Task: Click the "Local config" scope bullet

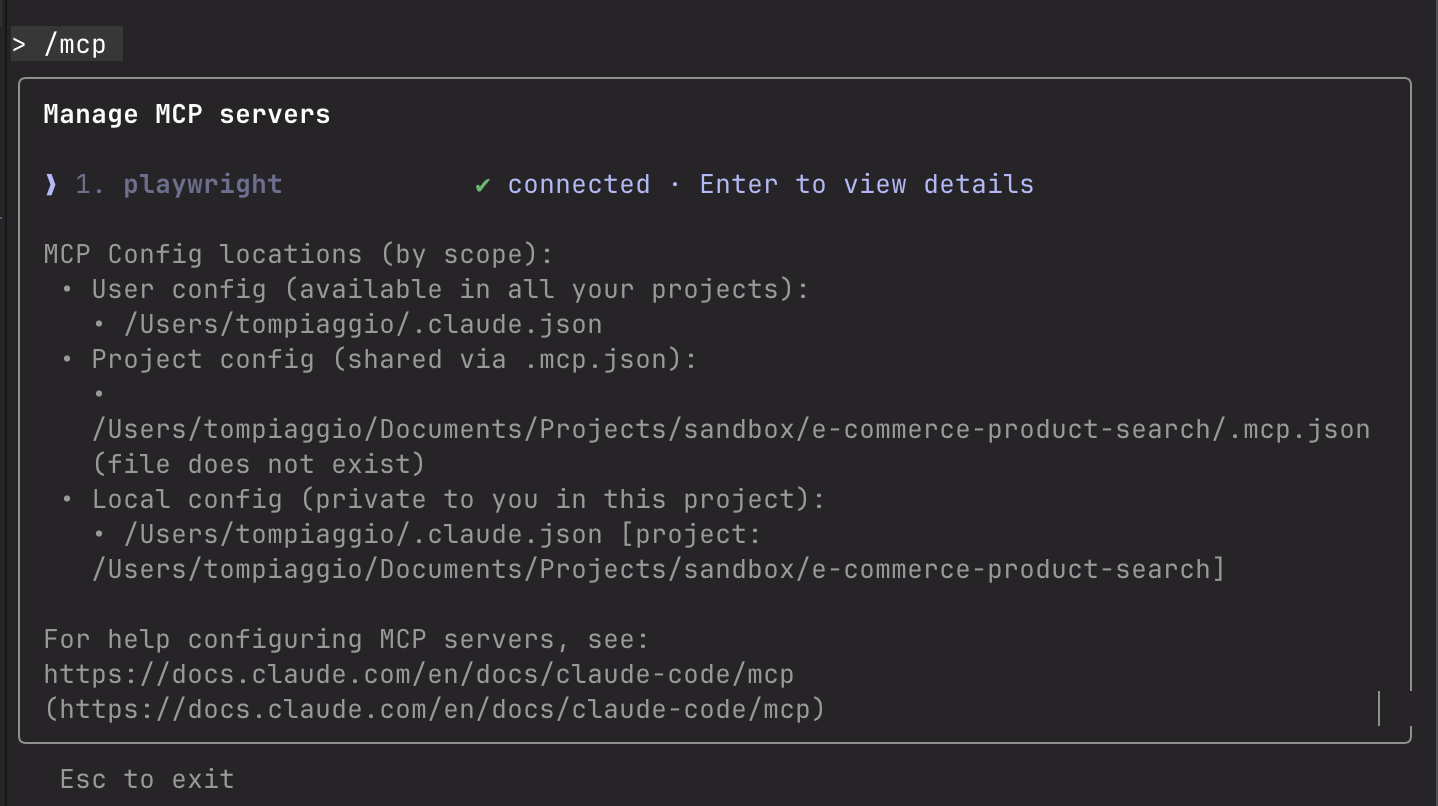Action: [x=458, y=500]
